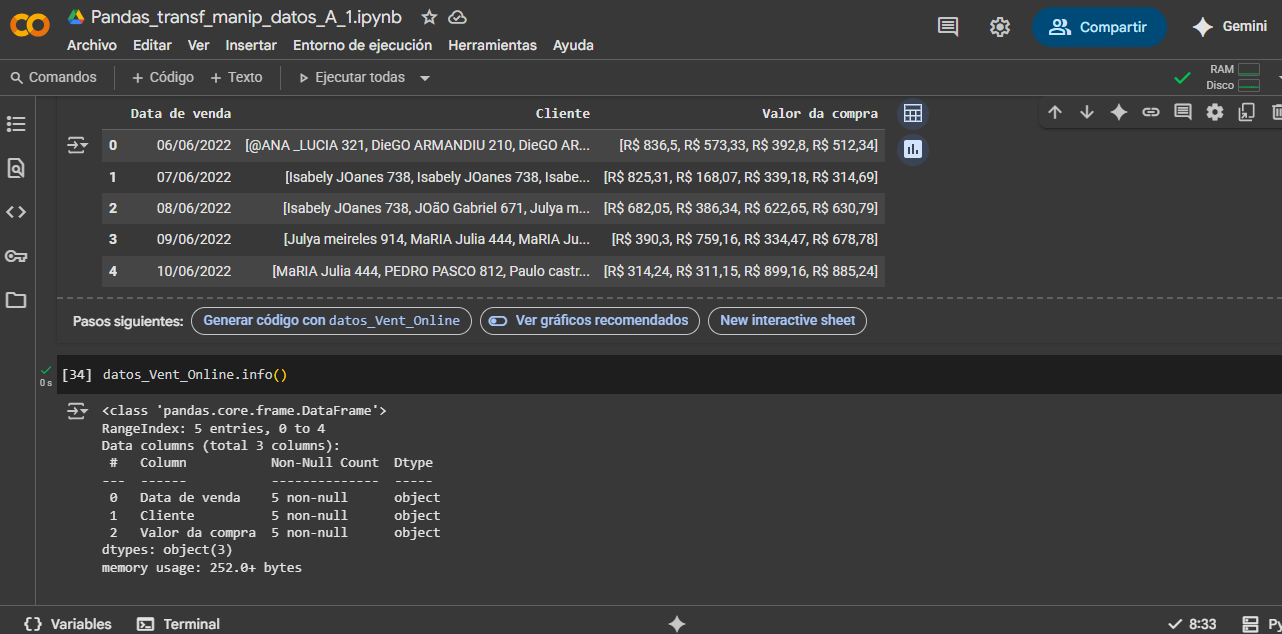Select the date cell 06/06/2022
1282x634 pixels.
(194, 146)
